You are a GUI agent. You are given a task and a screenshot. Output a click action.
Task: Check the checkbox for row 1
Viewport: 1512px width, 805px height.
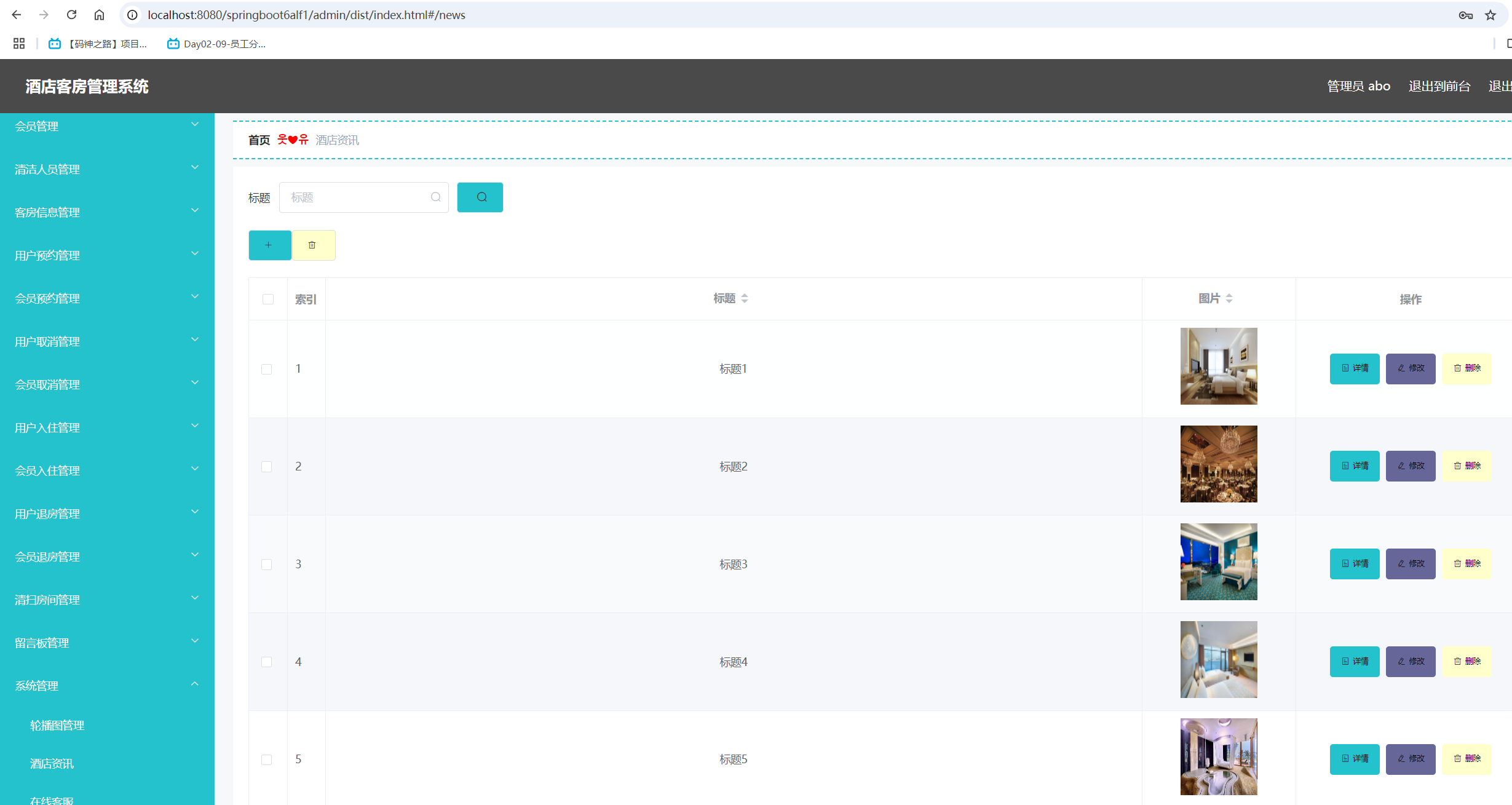point(267,369)
